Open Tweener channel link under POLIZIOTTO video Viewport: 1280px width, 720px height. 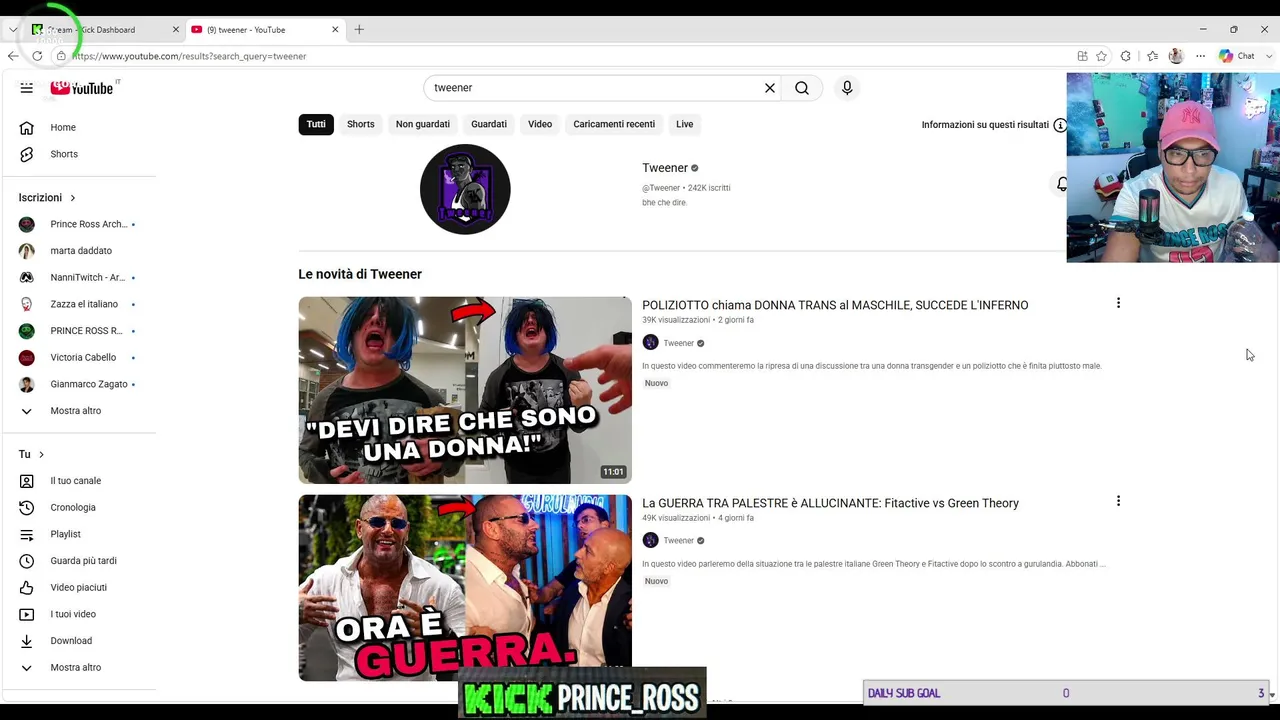pos(679,343)
